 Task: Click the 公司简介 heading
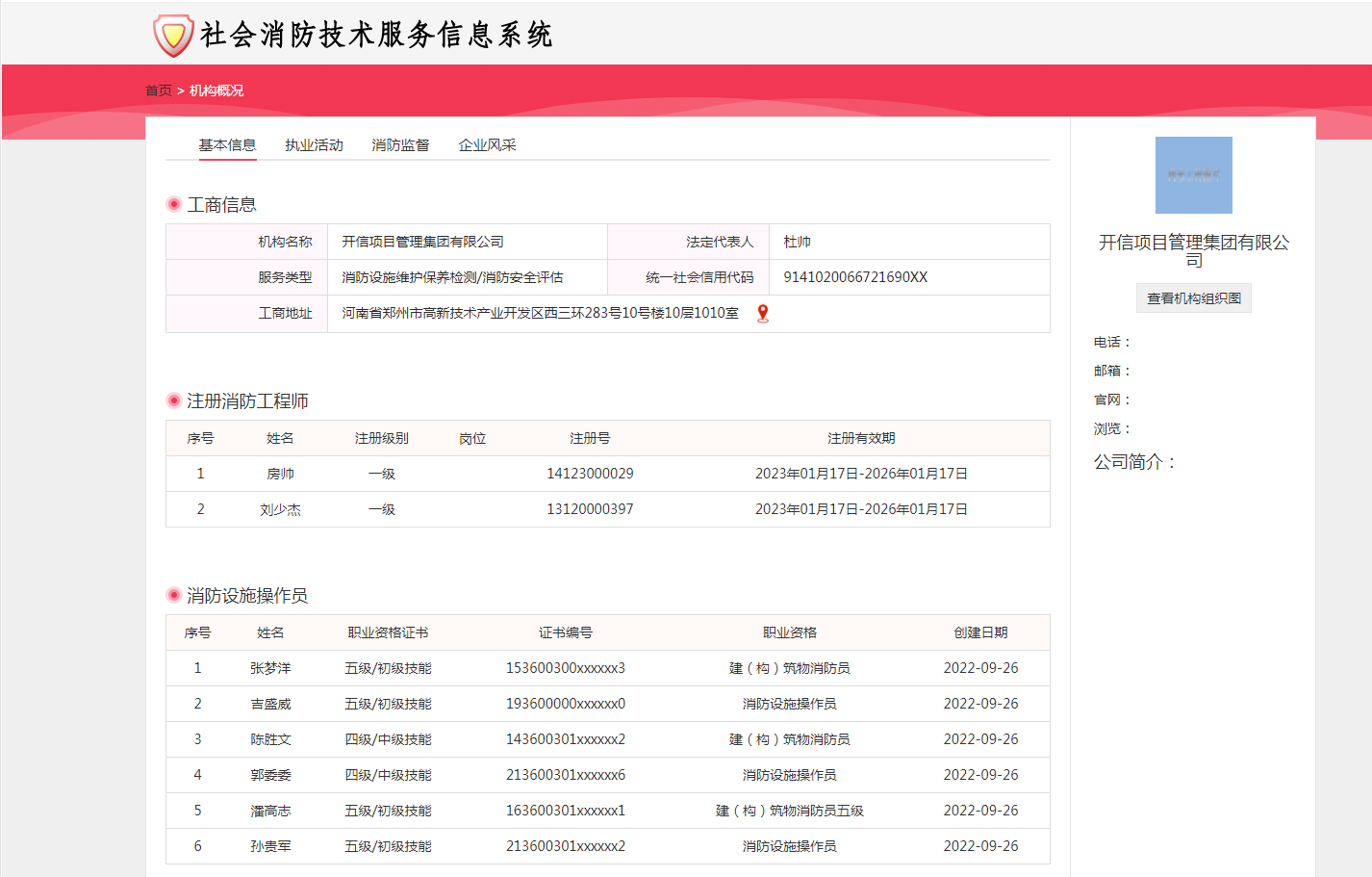coord(1134,462)
